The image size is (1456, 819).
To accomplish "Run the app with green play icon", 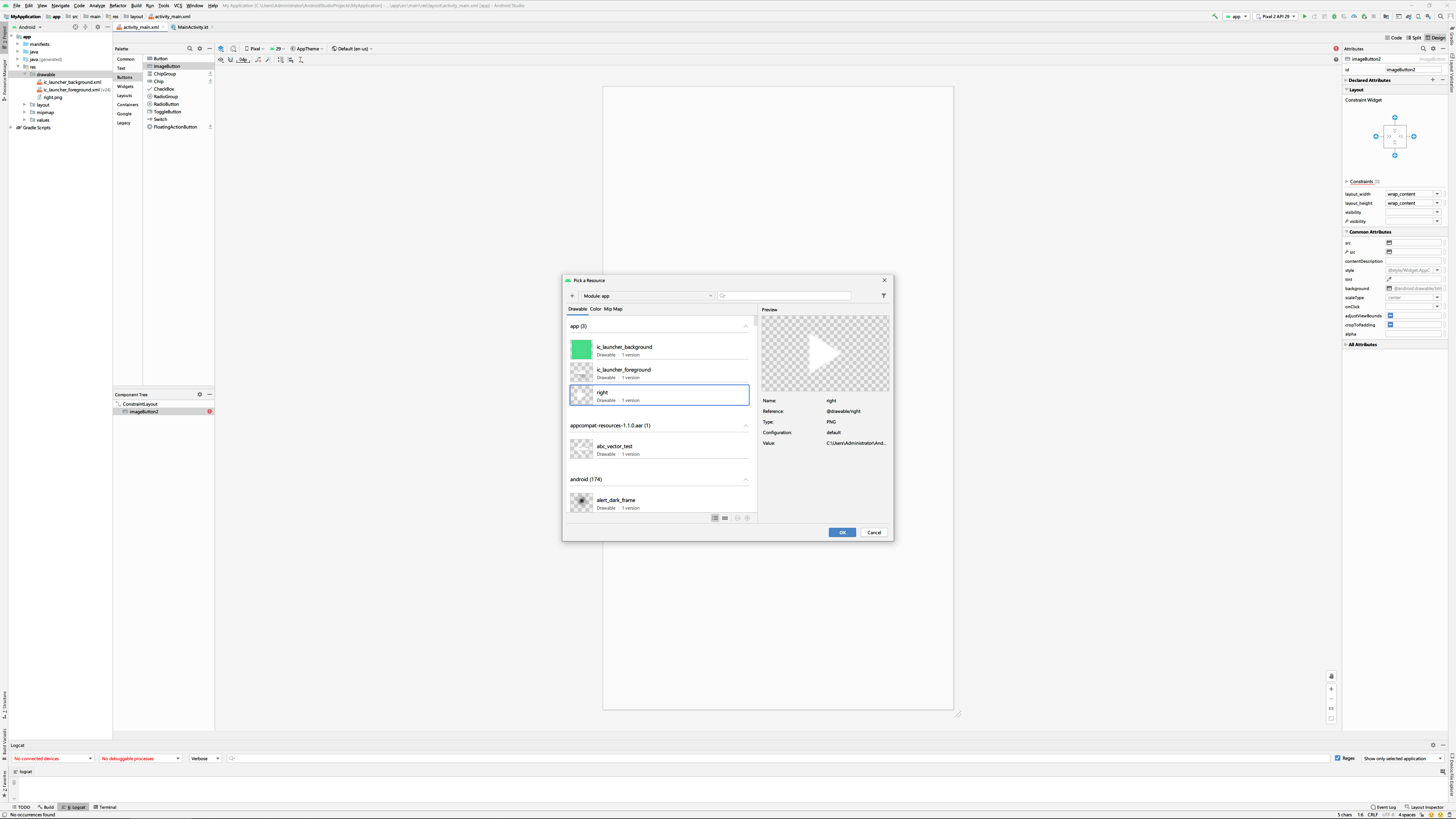I will click(x=1304, y=16).
